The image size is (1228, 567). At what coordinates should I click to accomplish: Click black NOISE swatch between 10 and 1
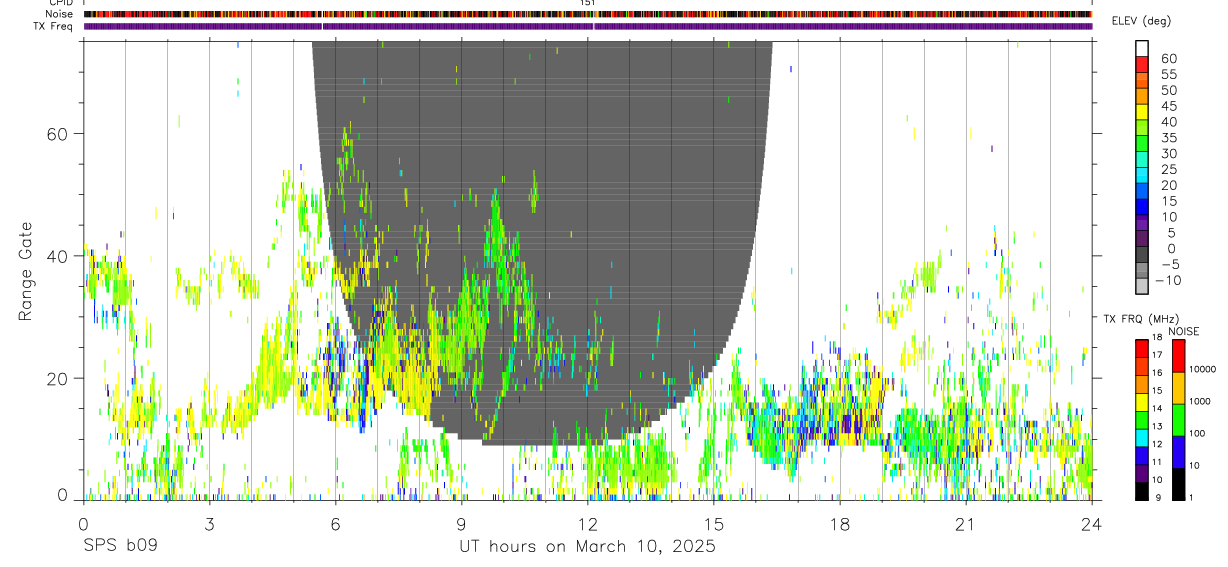tap(1178, 482)
